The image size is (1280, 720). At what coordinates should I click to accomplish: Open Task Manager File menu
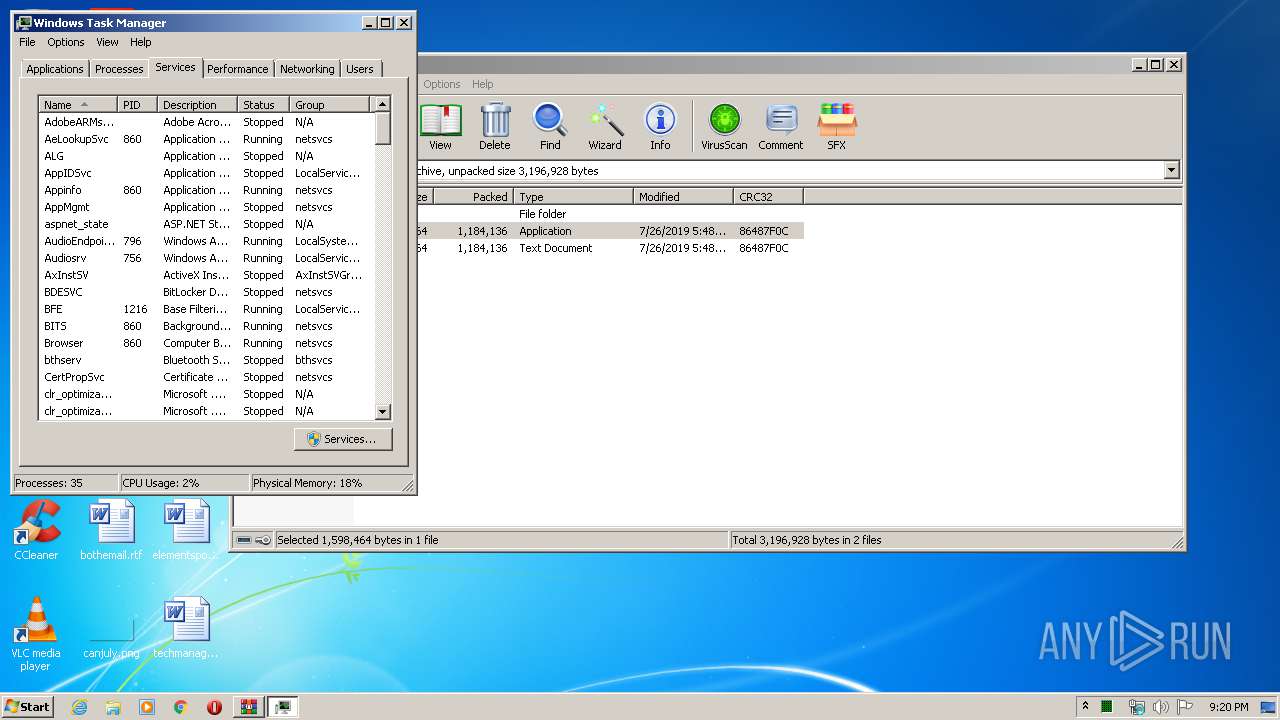27,42
